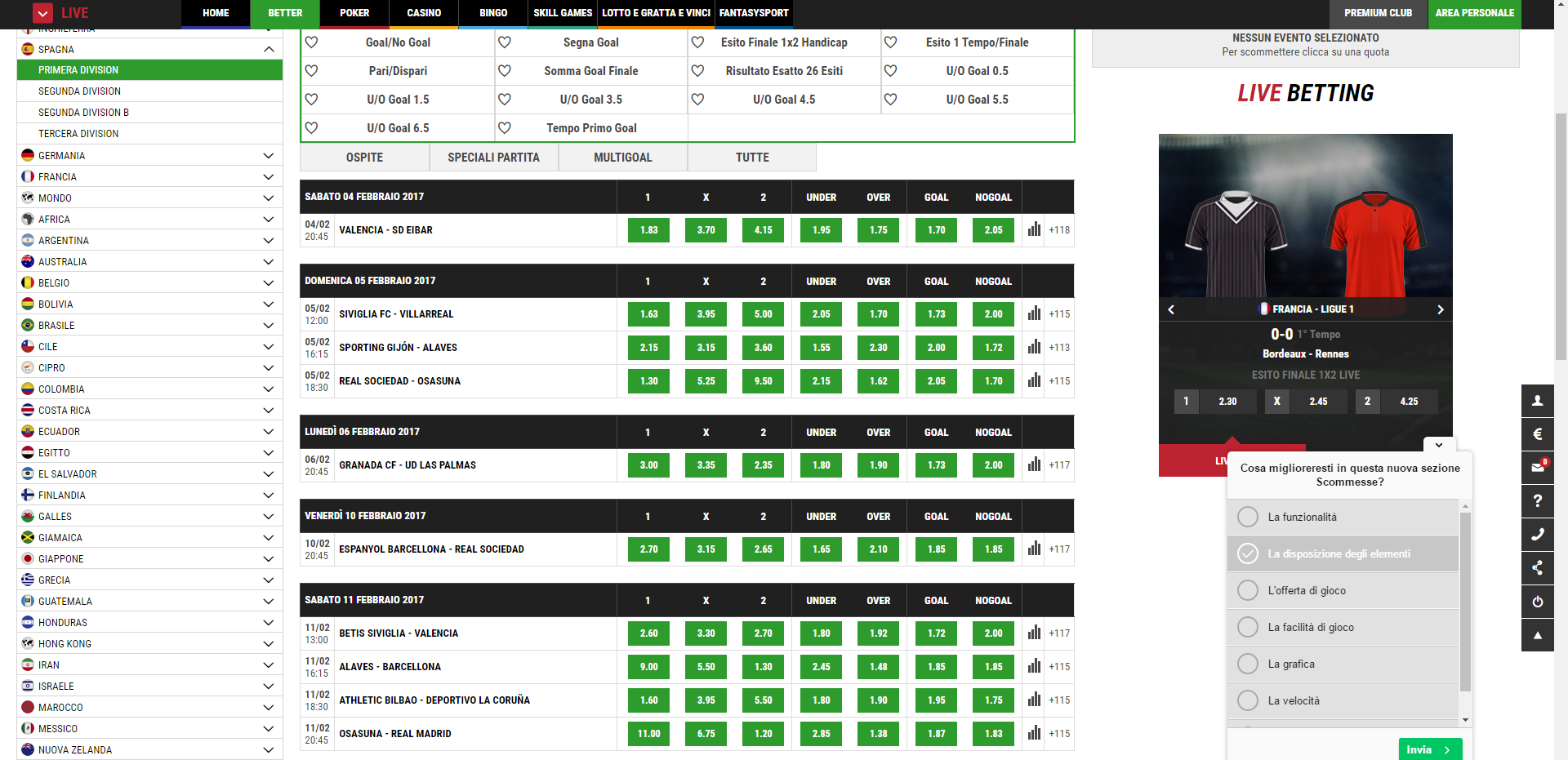The image size is (1568, 760).
Task: Click the back-to-top arrow sidebar icon
Action: tap(1537, 635)
